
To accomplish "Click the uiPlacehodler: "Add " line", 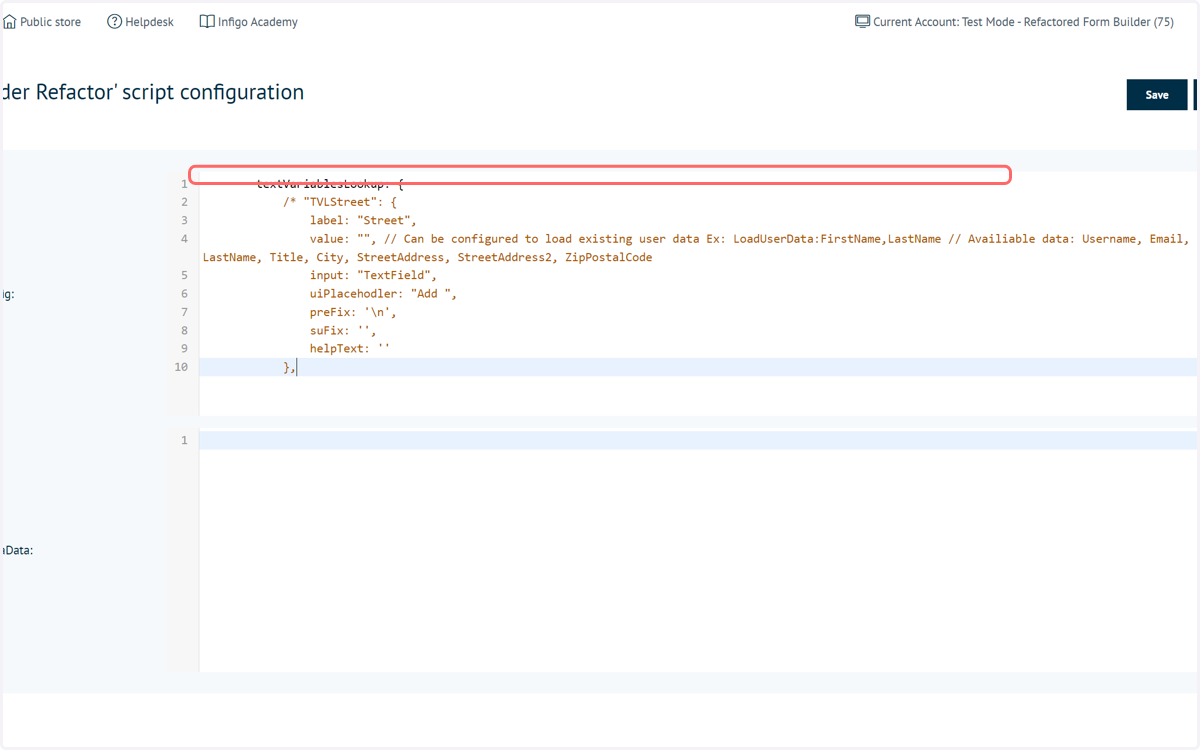I will pyautogui.click(x=383, y=294).
